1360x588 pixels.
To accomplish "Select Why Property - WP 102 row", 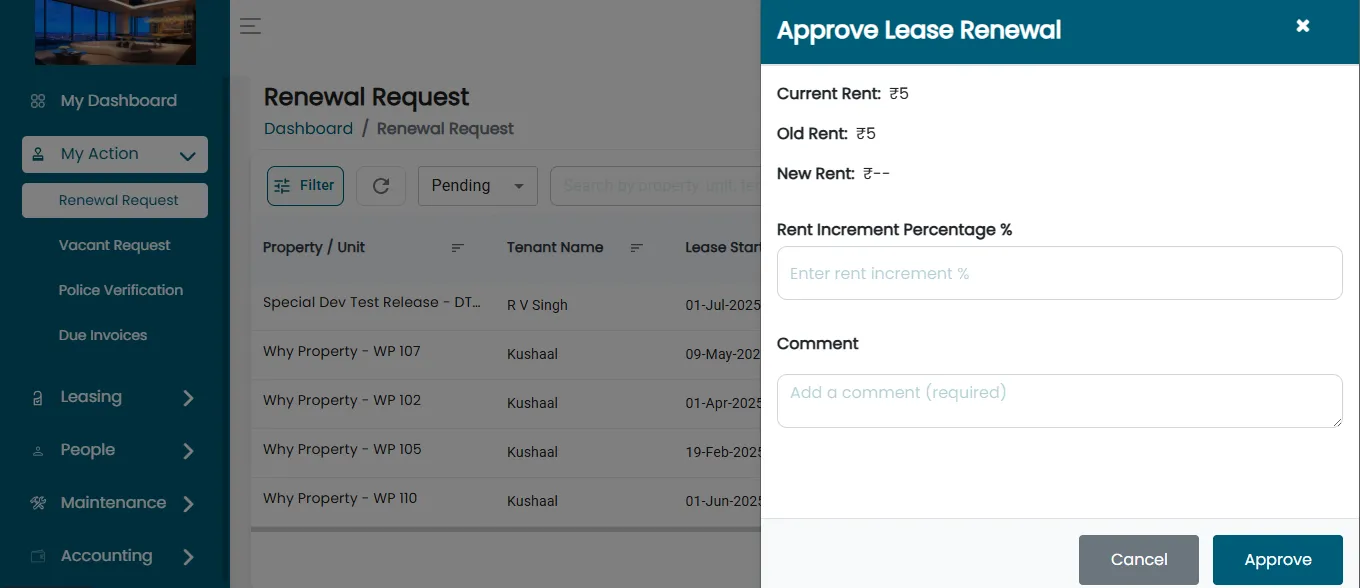I will [x=506, y=402].
